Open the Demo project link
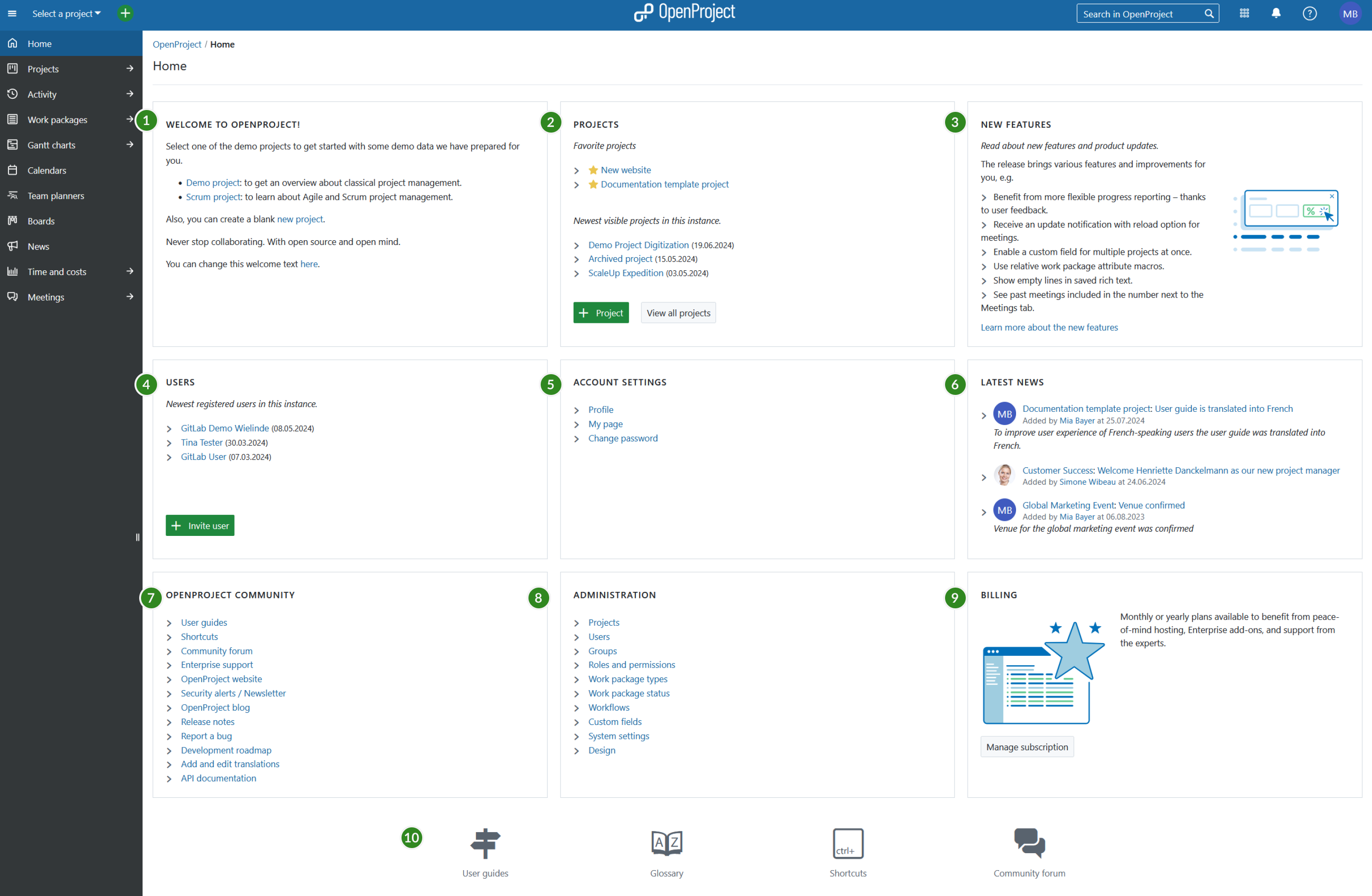 coord(213,183)
